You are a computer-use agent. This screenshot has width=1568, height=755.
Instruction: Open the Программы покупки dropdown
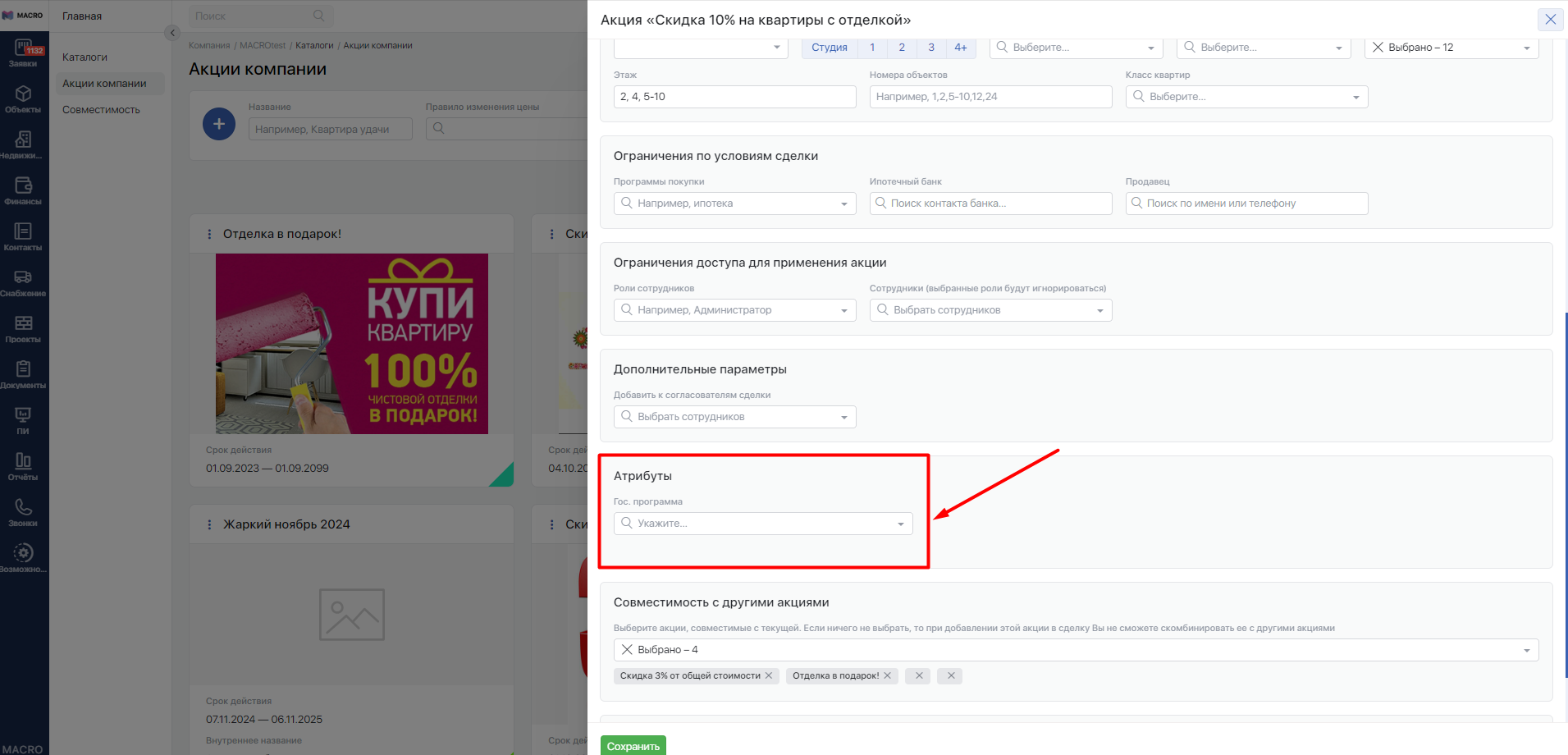coord(734,204)
